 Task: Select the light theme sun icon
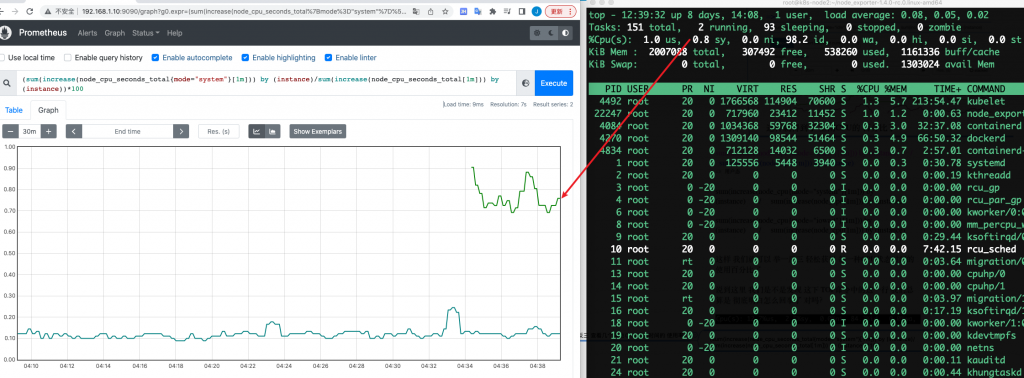coord(537,33)
